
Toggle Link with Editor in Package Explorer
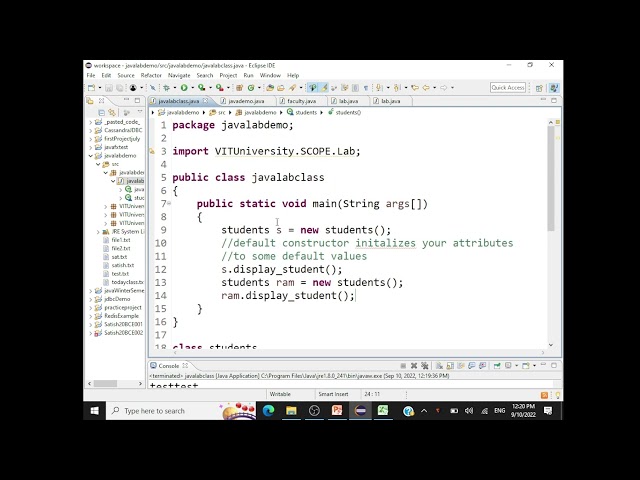click(x=111, y=112)
